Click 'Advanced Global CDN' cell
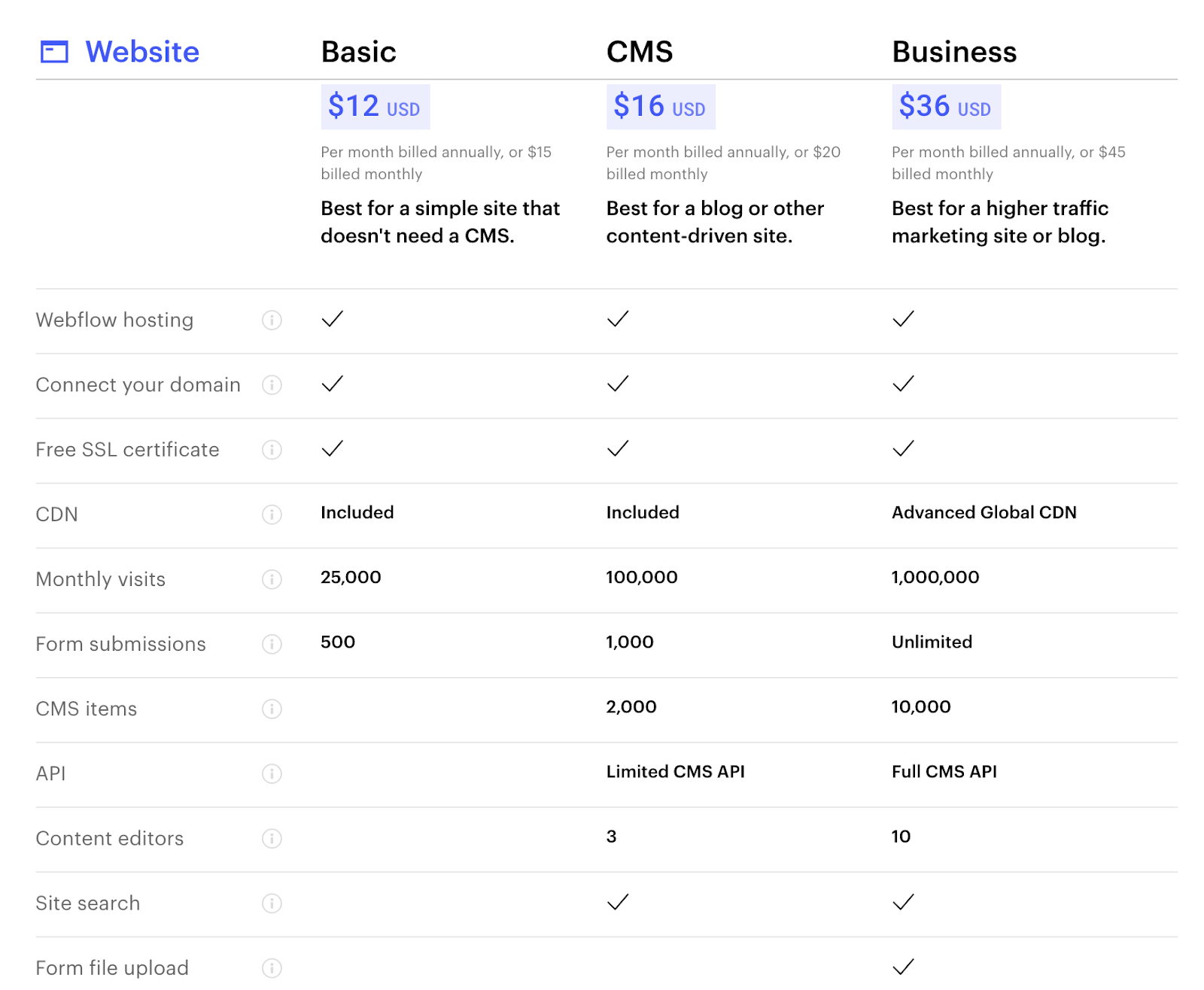This screenshot has width=1204, height=990. (984, 512)
